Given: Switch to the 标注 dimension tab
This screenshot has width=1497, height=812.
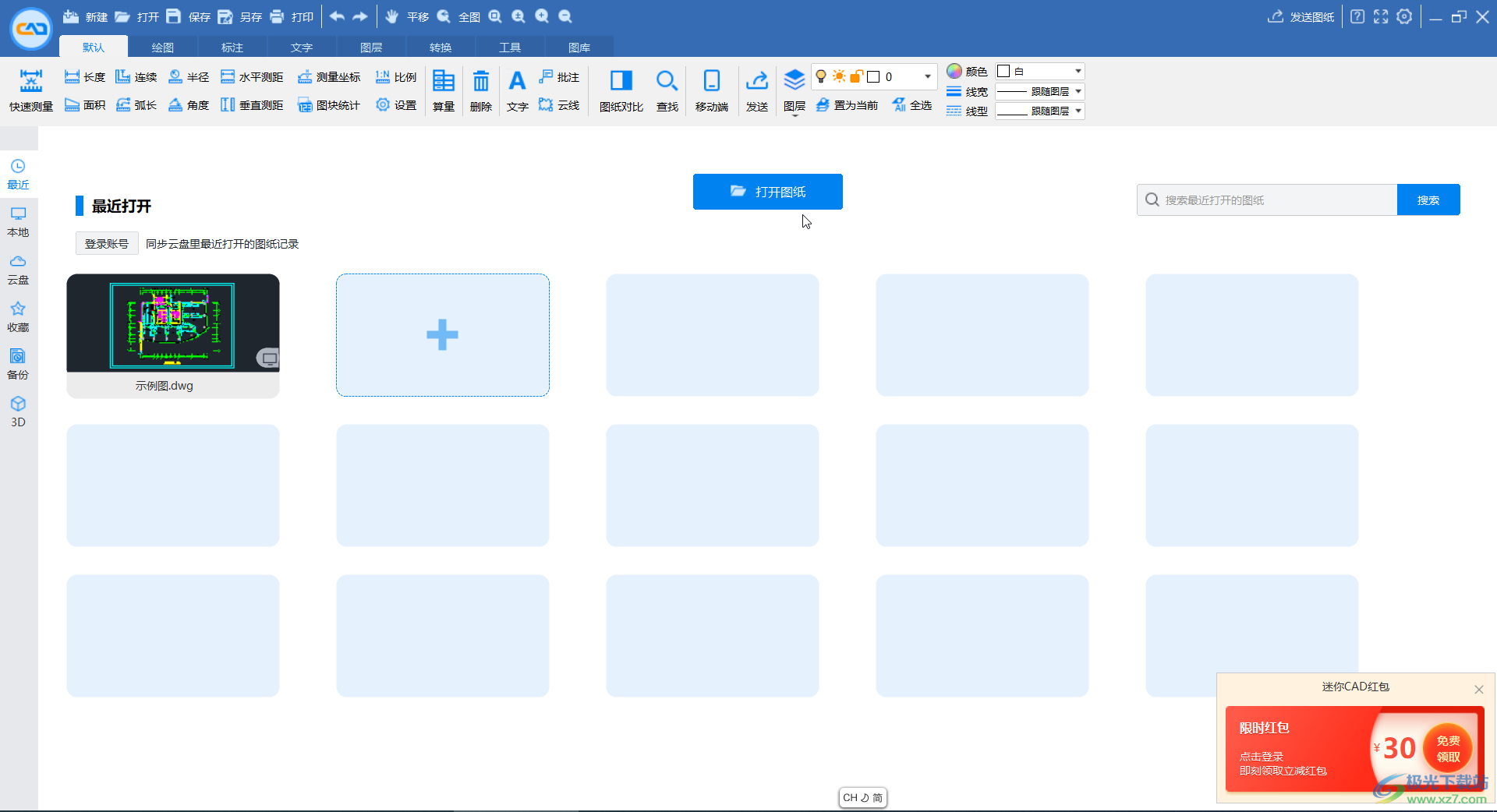Looking at the screenshot, I should [232, 48].
